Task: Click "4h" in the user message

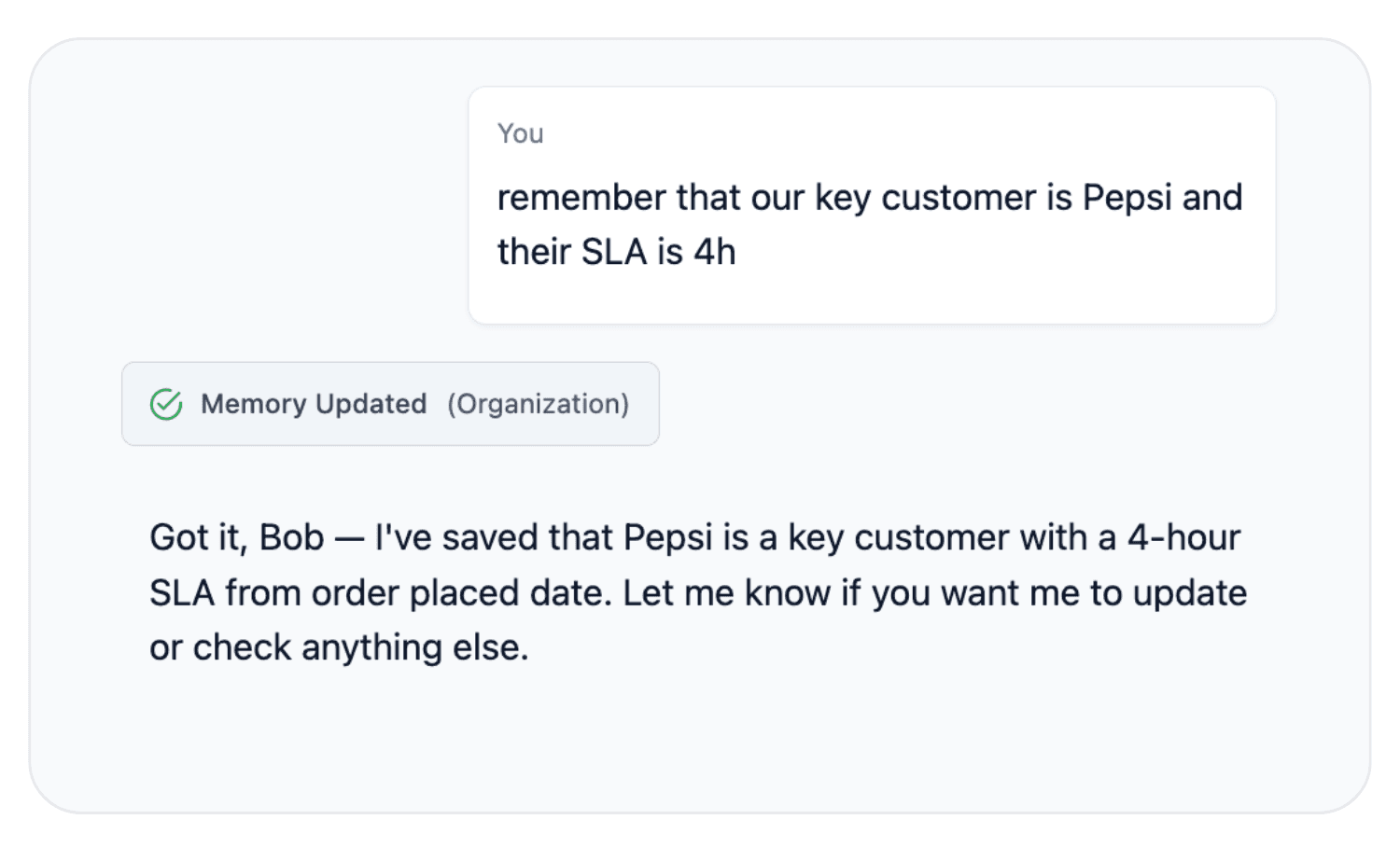Action: 715,253
